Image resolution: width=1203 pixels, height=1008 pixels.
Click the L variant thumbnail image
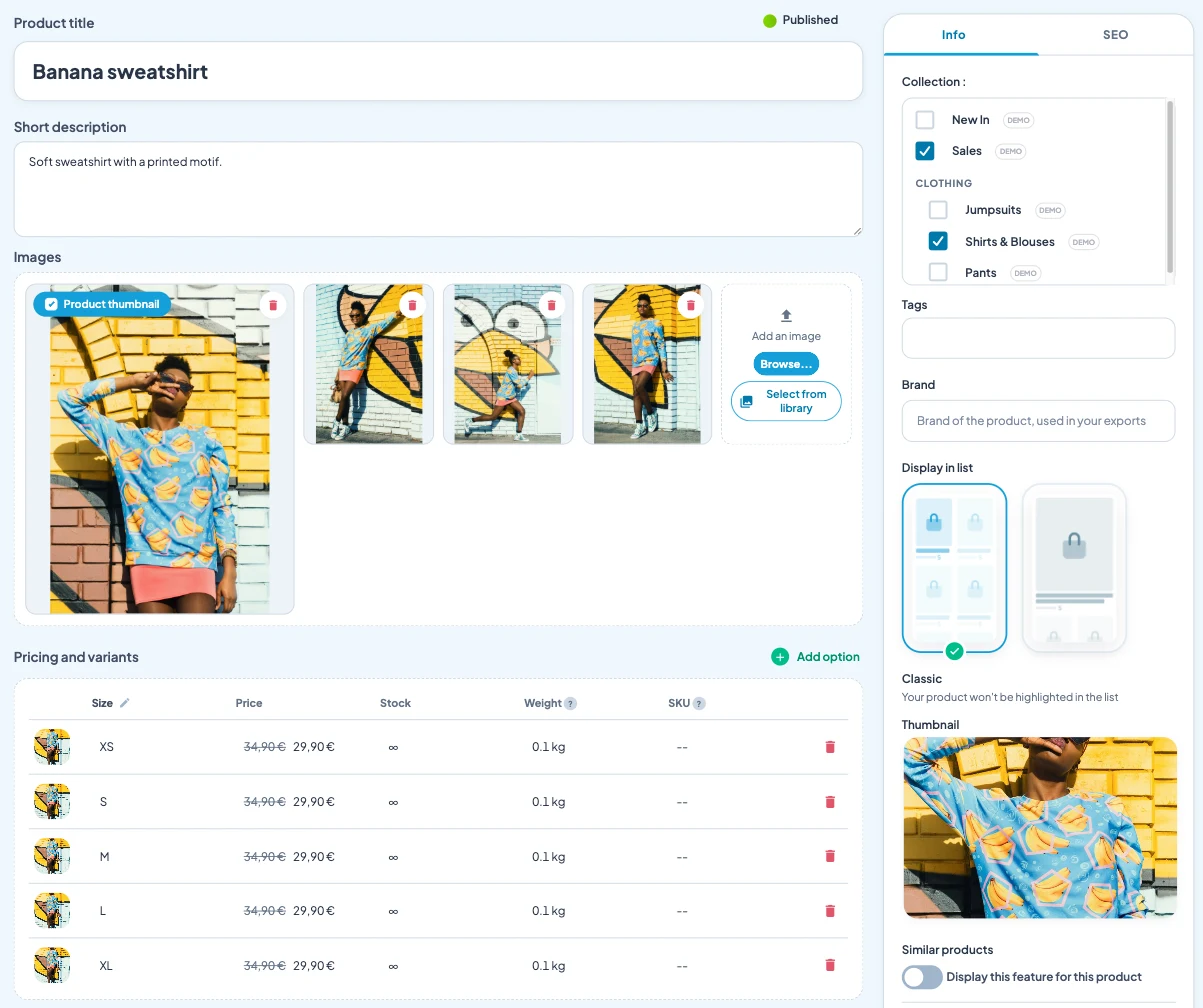[52, 911]
